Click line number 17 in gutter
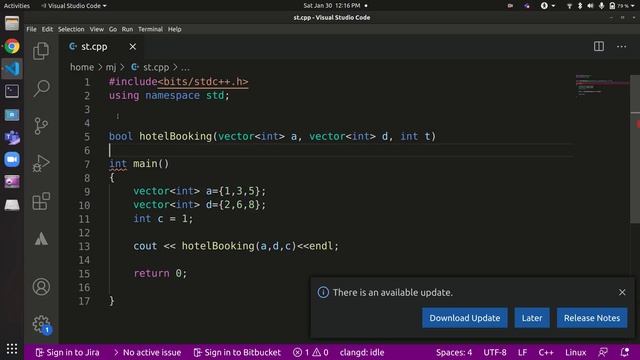This screenshot has width=640, height=360. click(x=84, y=301)
